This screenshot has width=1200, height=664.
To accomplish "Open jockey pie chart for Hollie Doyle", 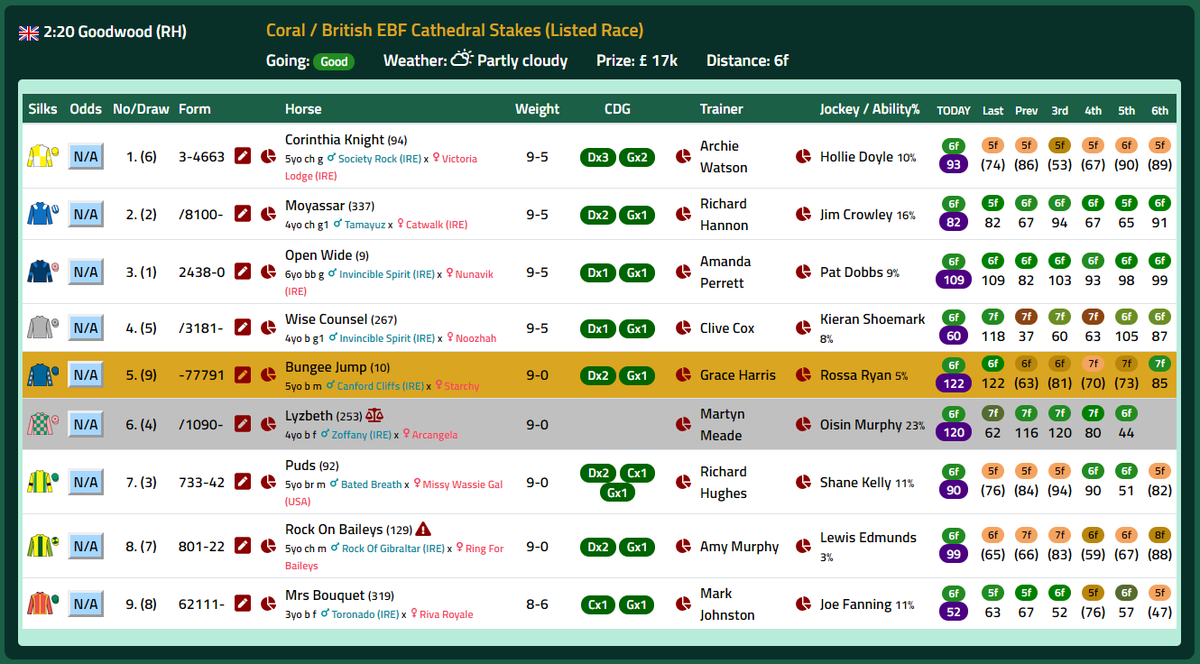I will [803, 156].
